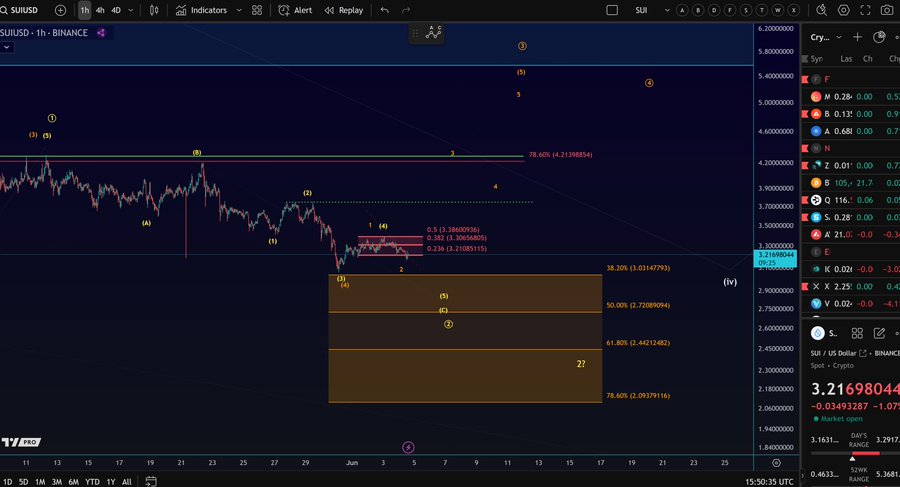Image resolution: width=900 pixels, height=487 pixels.
Task: Redo the last chart action
Action: (406, 10)
